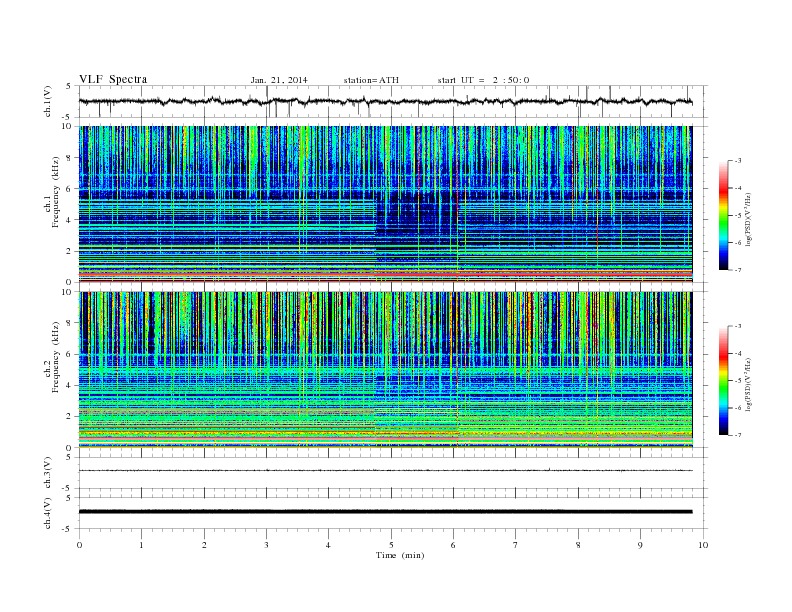Click the "4" kHz tick on ch.2 frequency axis
Viewport: 792px width, 612px height.
coord(69,385)
